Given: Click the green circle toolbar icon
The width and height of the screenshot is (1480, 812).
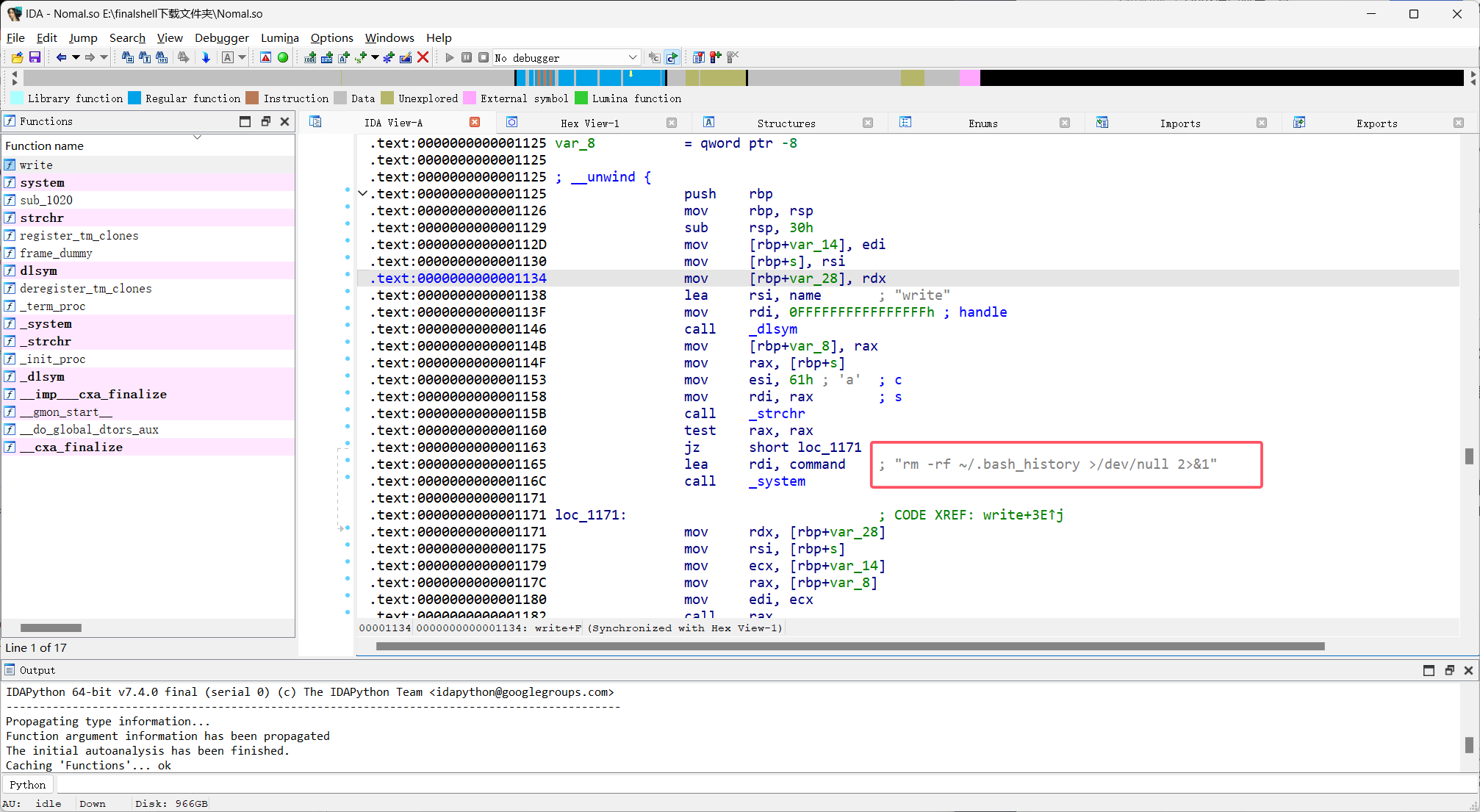Looking at the screenshot, I should point(283,57).
